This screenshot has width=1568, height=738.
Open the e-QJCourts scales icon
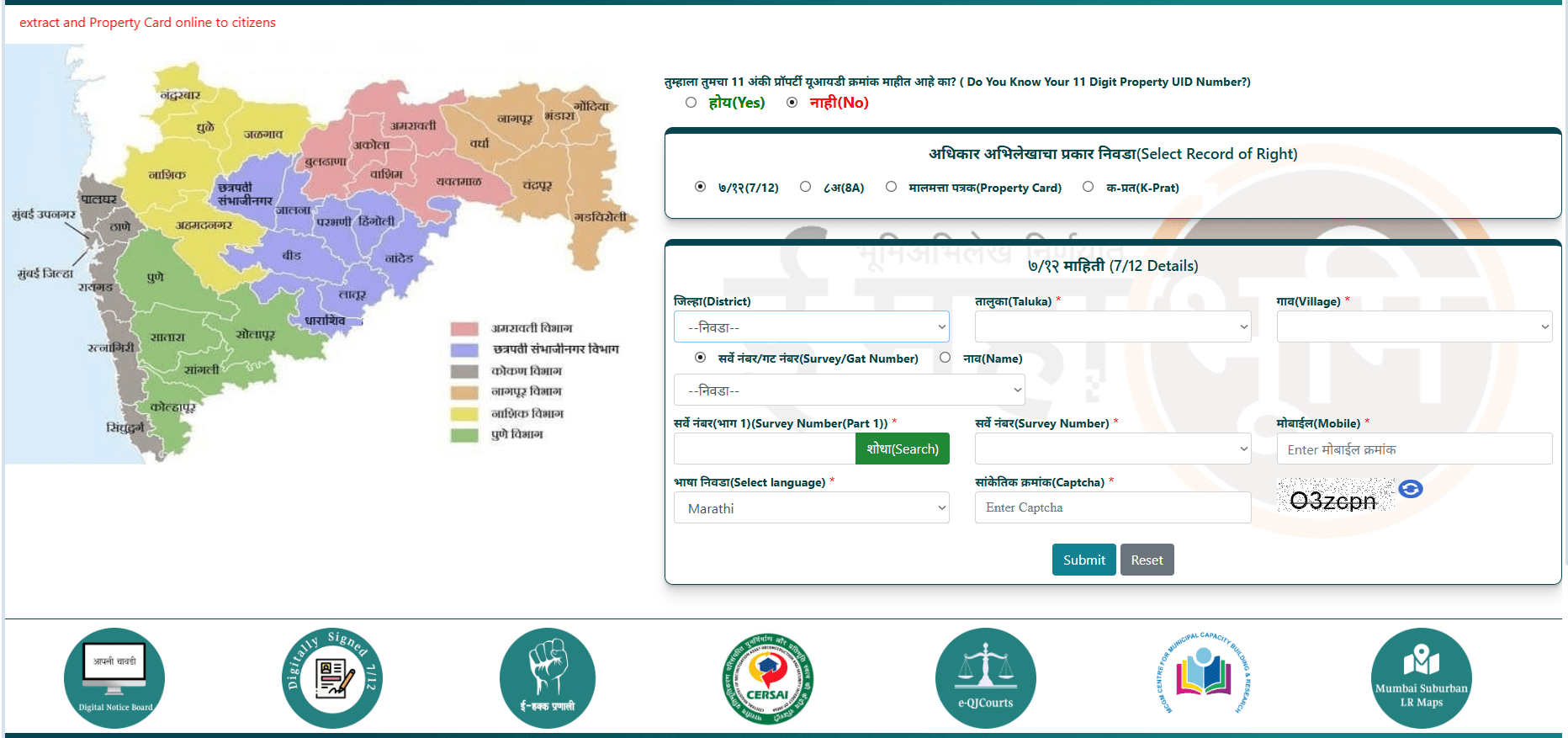pos(985,677)
